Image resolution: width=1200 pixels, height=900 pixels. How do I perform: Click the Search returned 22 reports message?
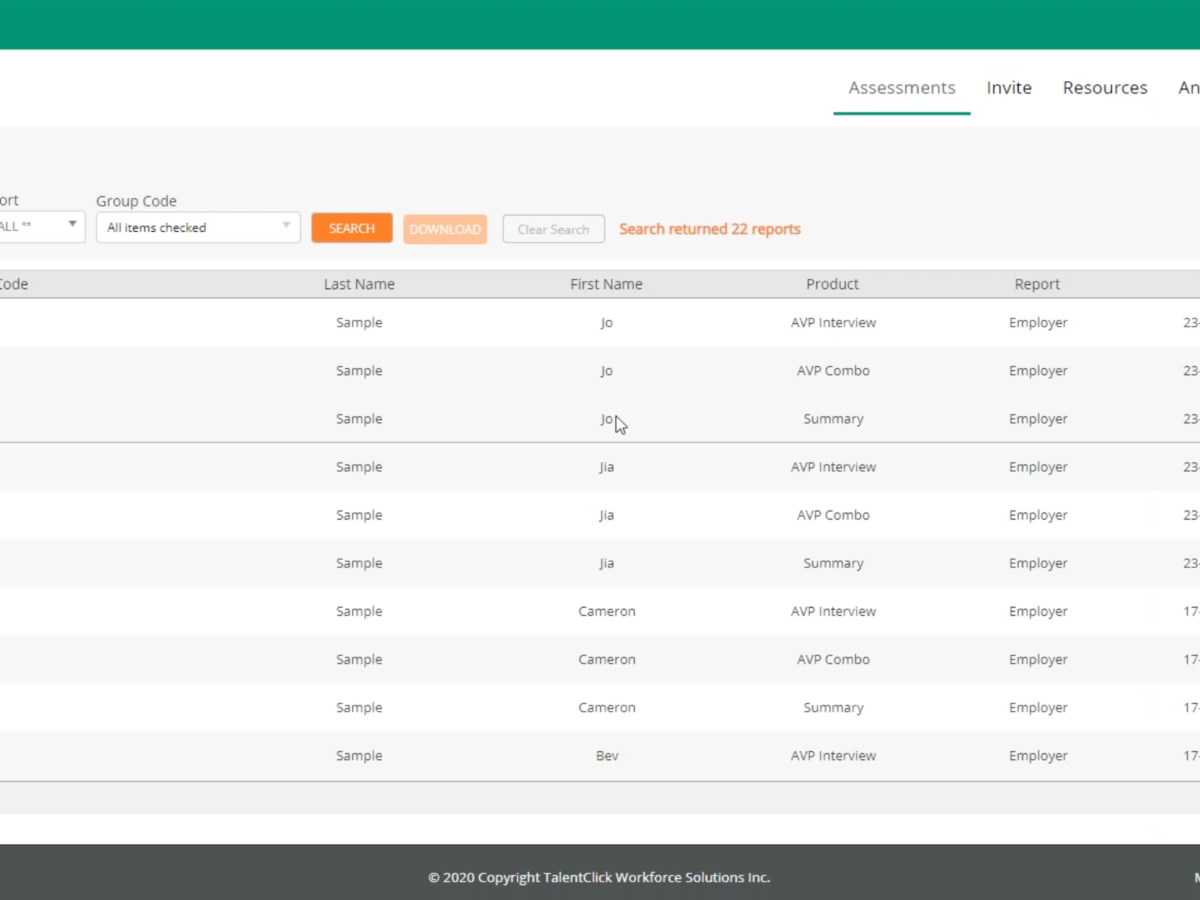pyautogui.click(x=709, y=229)
